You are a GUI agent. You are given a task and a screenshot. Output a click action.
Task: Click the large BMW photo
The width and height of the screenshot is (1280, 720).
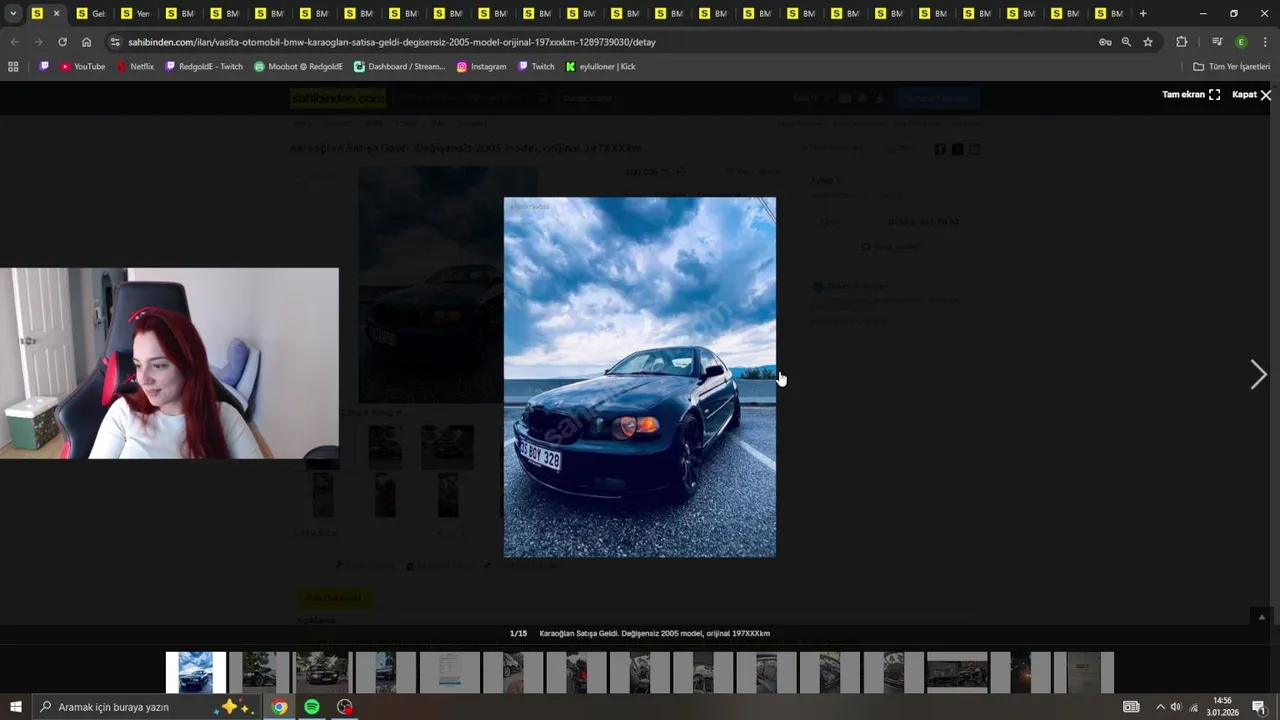click(639, 377)
